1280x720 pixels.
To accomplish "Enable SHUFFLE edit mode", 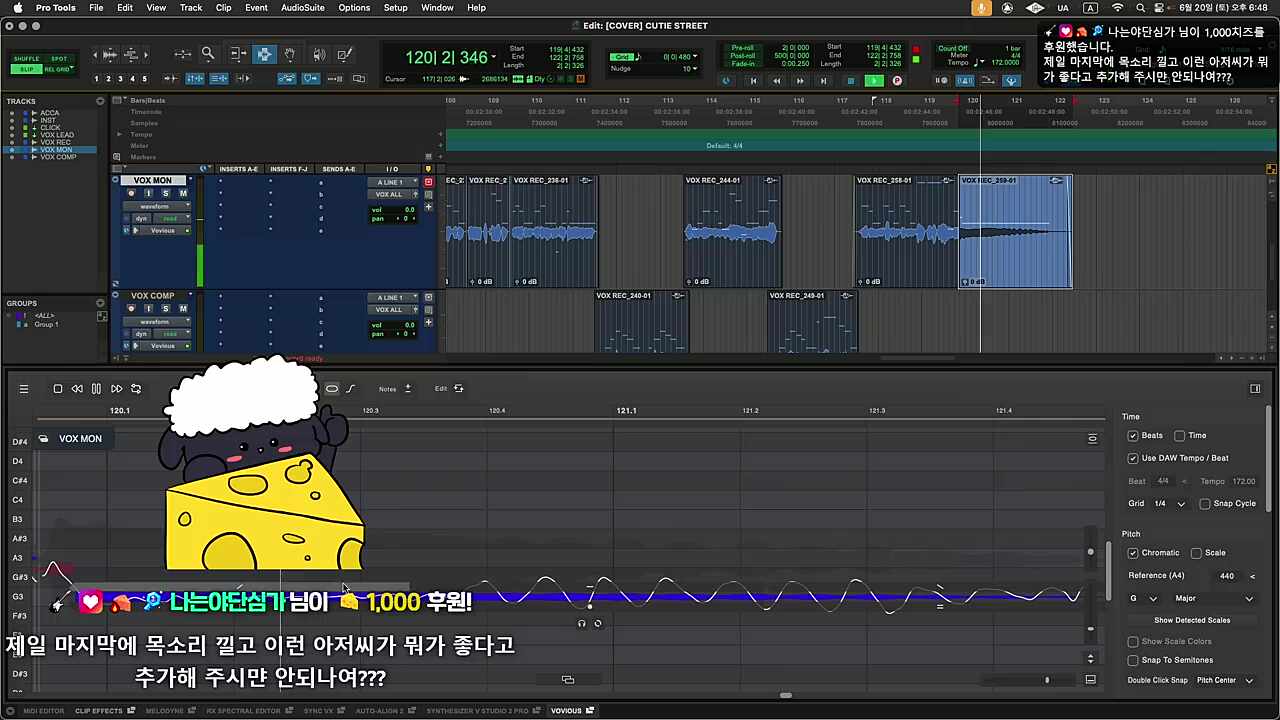I will [x=27, y=59].
